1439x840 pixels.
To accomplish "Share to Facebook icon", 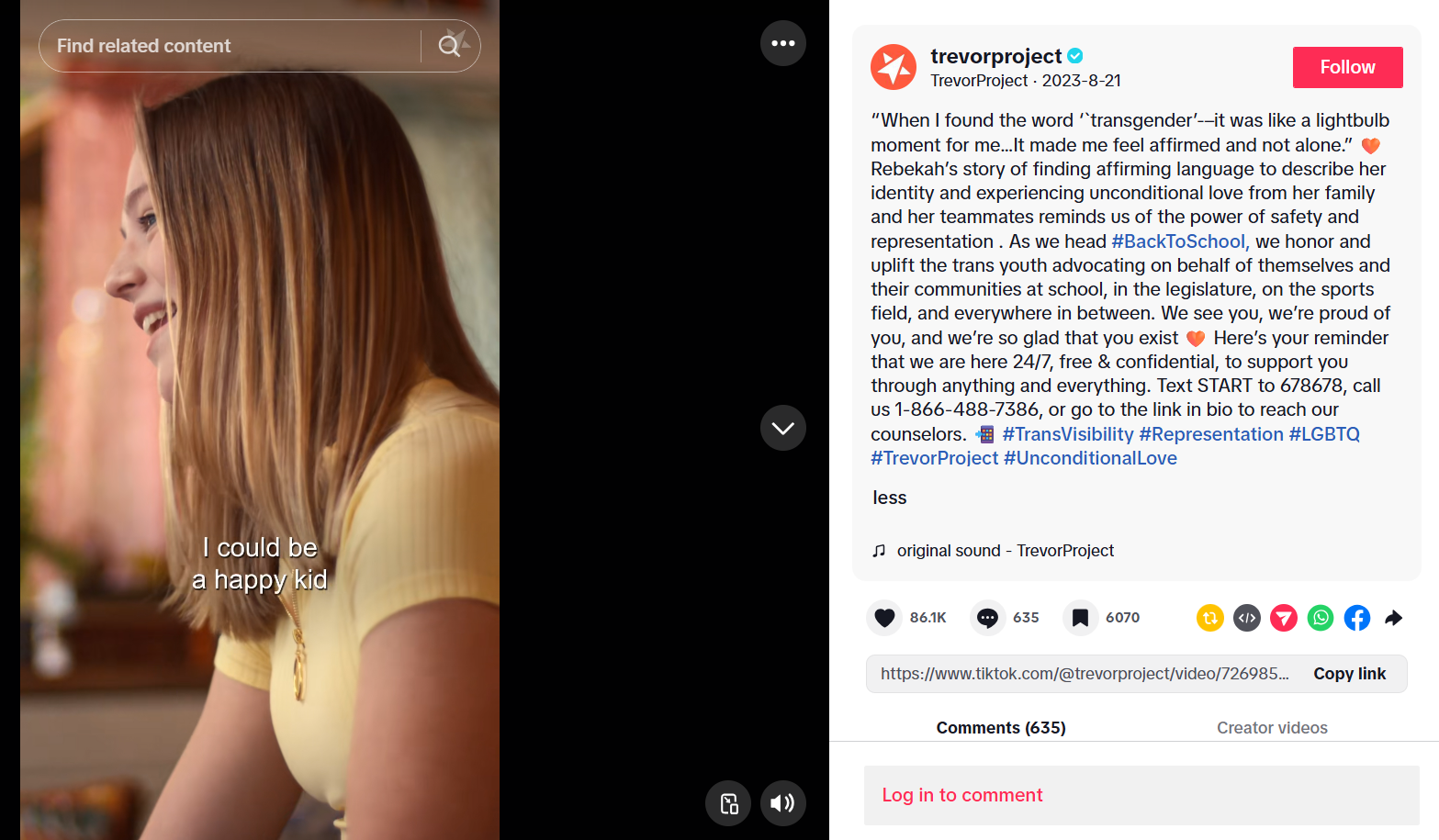I will (x=1357, y=618).
